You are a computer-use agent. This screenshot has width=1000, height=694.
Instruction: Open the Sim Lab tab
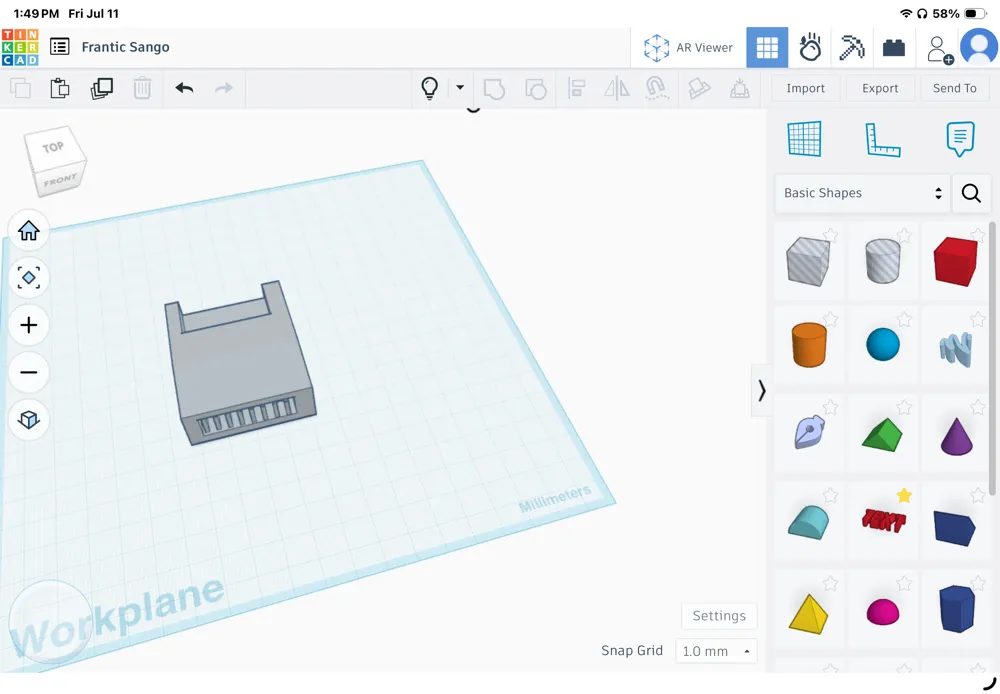point(810,47)
